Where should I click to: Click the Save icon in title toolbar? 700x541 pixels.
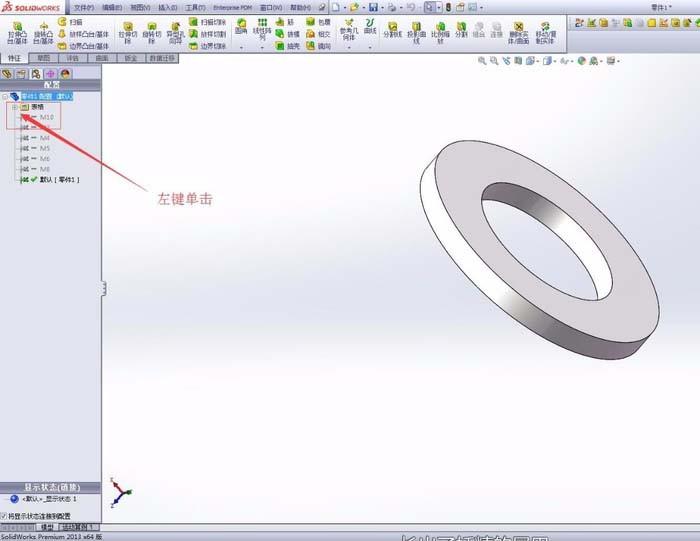coord(373,8)
